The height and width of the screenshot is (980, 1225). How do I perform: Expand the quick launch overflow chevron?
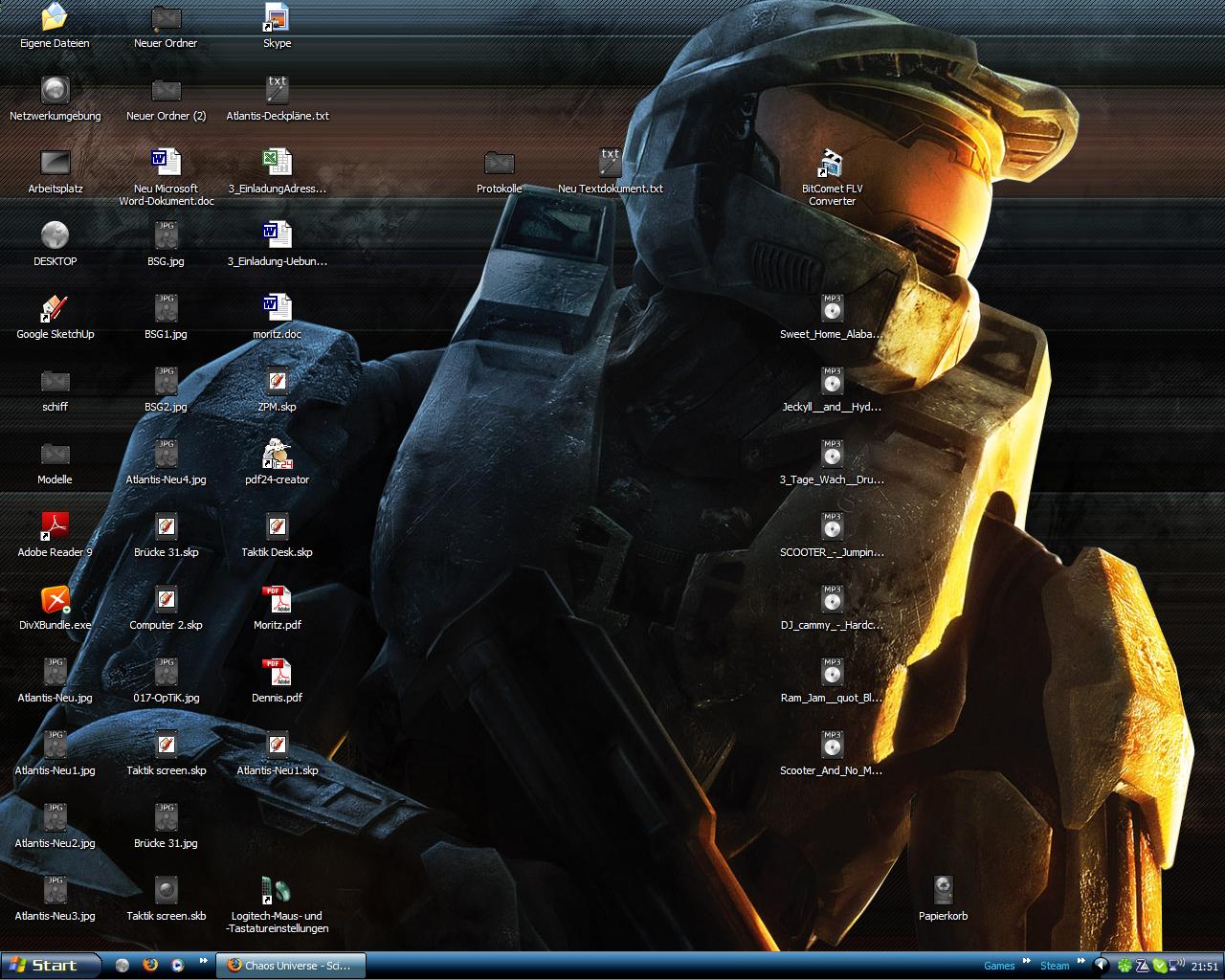coord(203,961)
